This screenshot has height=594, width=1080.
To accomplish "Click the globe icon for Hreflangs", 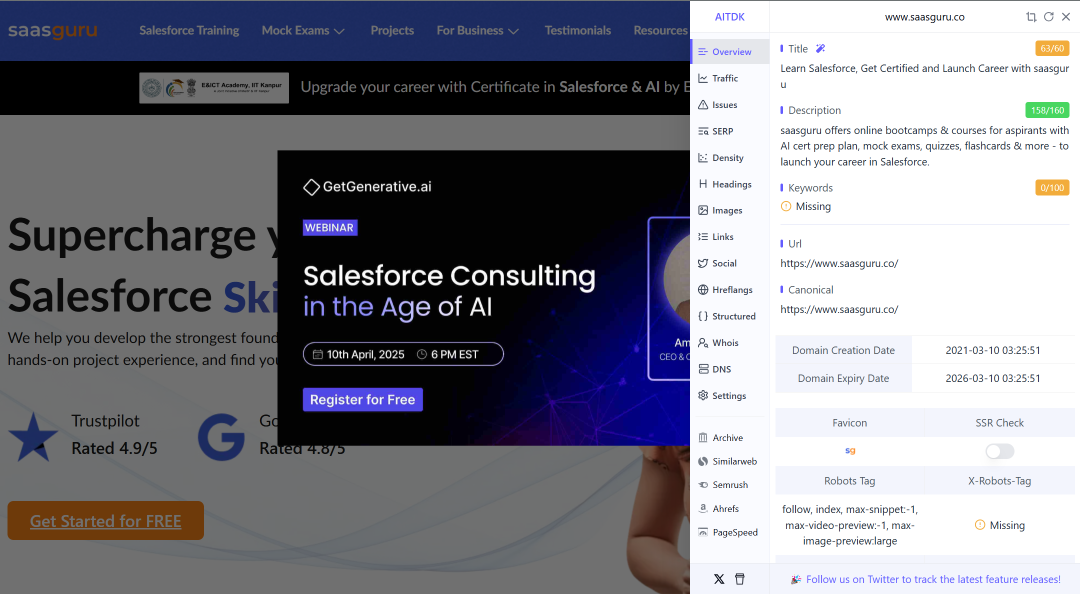I will tap(703, 289).
